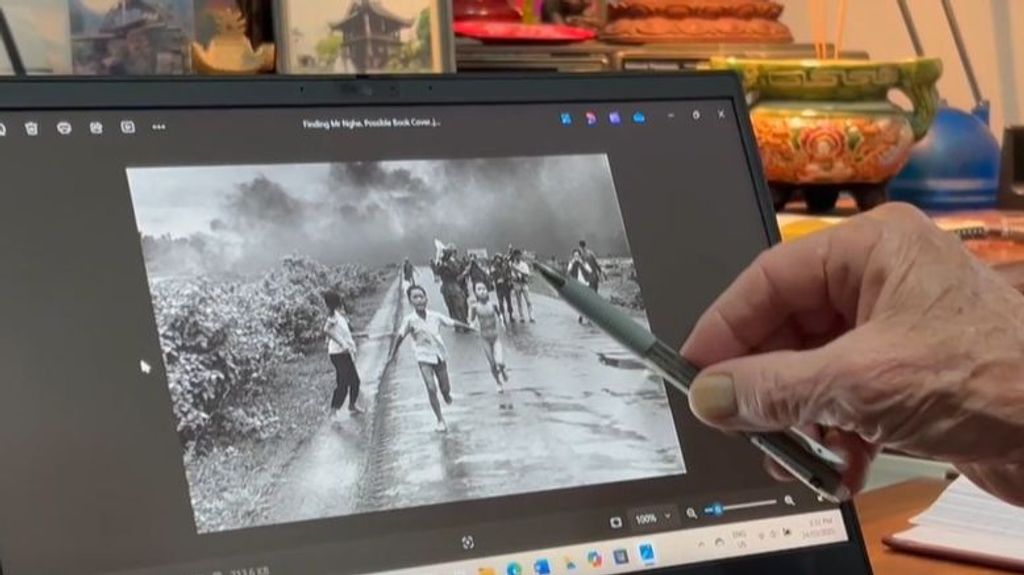Click the blue app icon in title bar

566,118
